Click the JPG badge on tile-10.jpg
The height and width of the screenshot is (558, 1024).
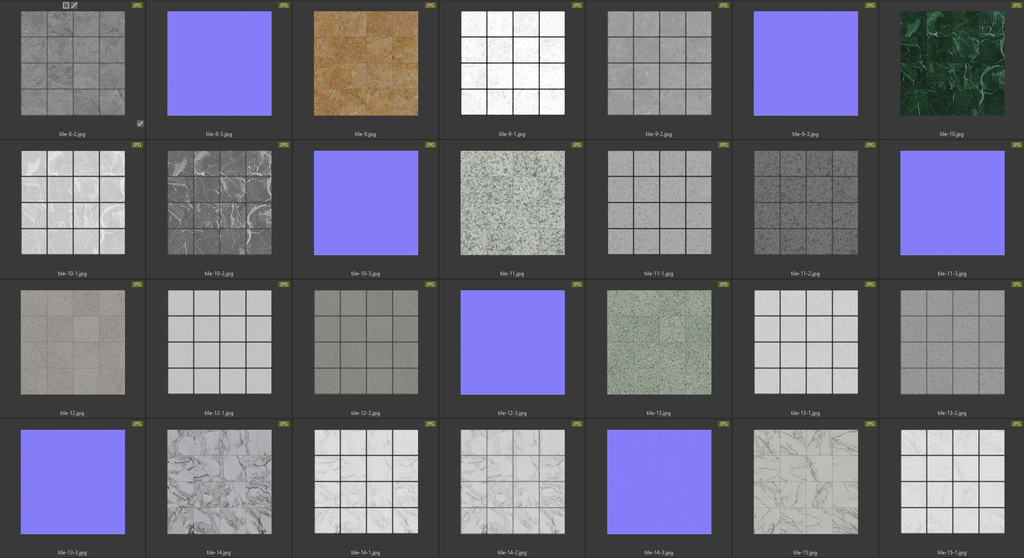pos(1016,5)
